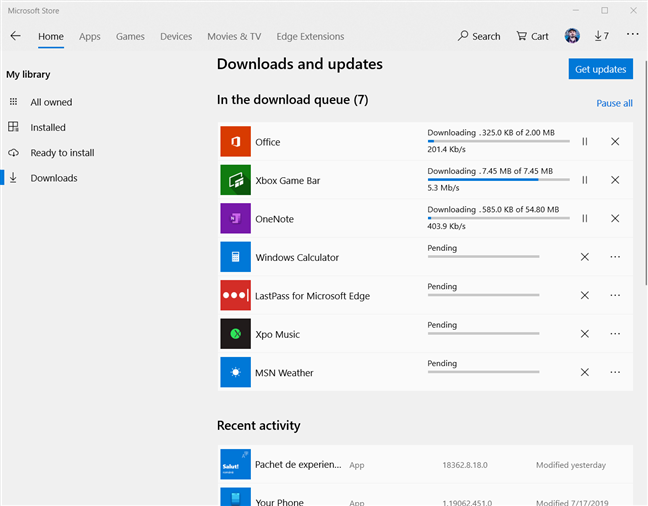The width and height of the screenshot is (648, 506).
Task: Select Ready to install in My library
Action: coord(62,153)
